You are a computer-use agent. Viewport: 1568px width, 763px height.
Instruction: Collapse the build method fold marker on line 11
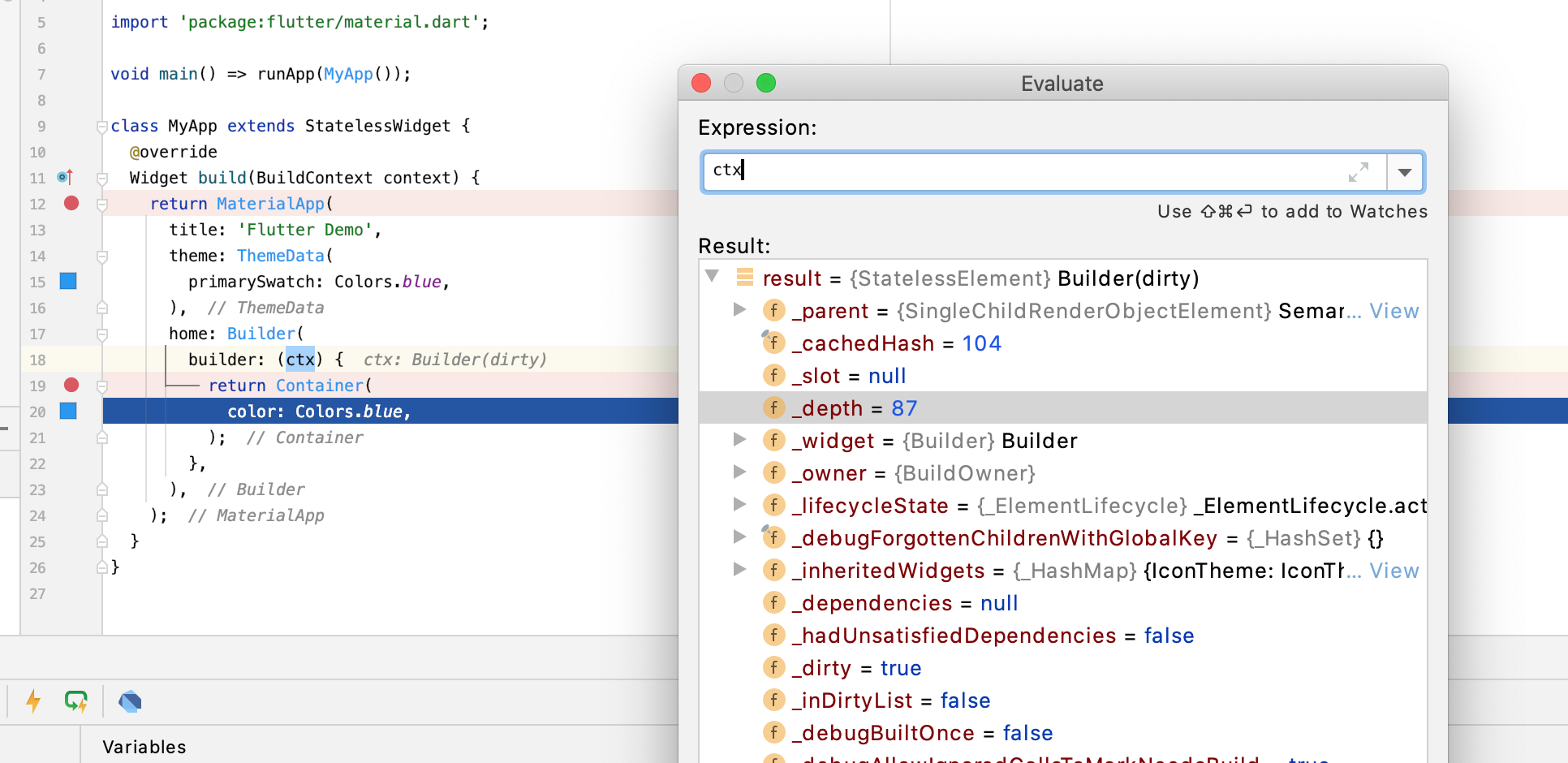coord(102,179)
